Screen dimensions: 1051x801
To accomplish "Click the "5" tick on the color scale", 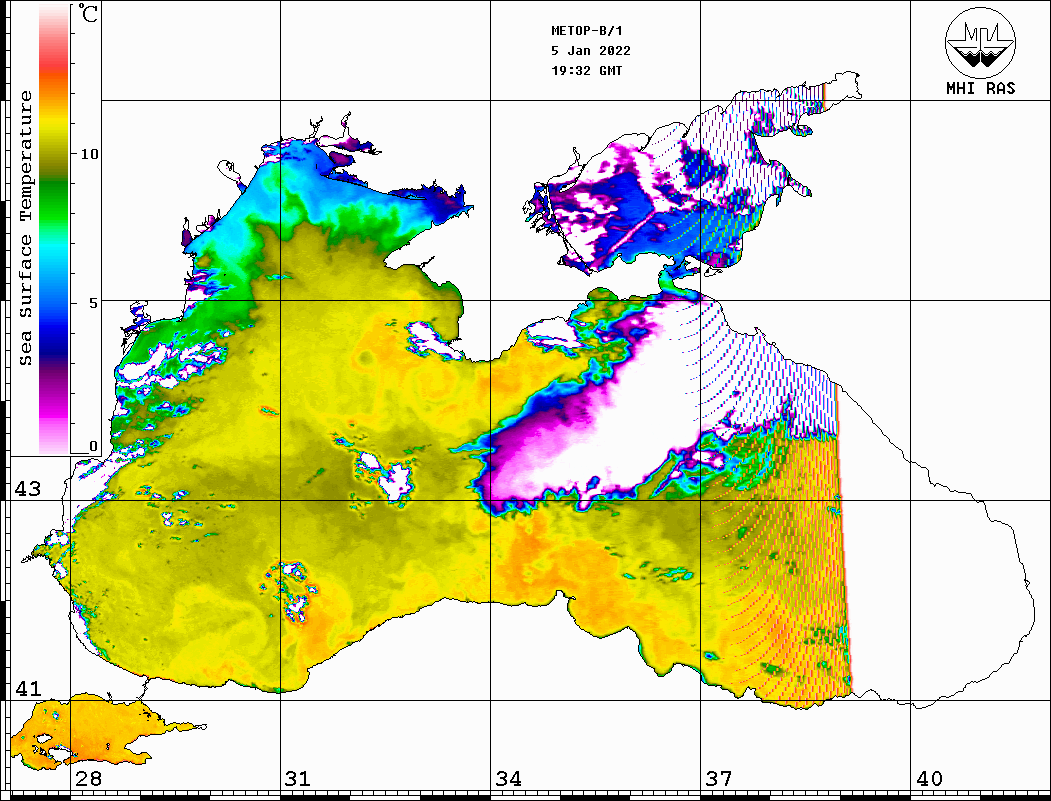I will (x=95, y=303).
